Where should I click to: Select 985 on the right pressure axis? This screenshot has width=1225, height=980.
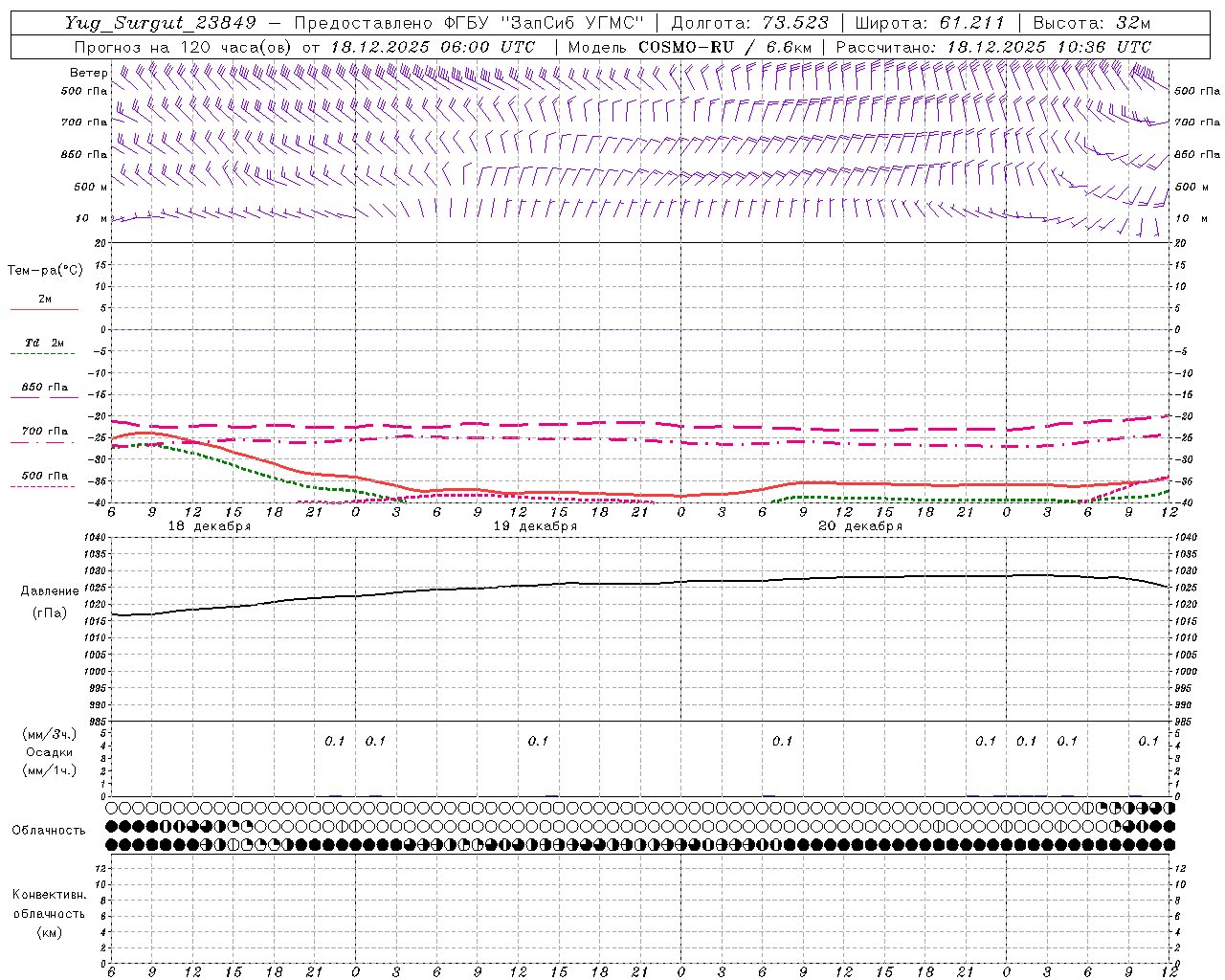tap(1185, 722)
